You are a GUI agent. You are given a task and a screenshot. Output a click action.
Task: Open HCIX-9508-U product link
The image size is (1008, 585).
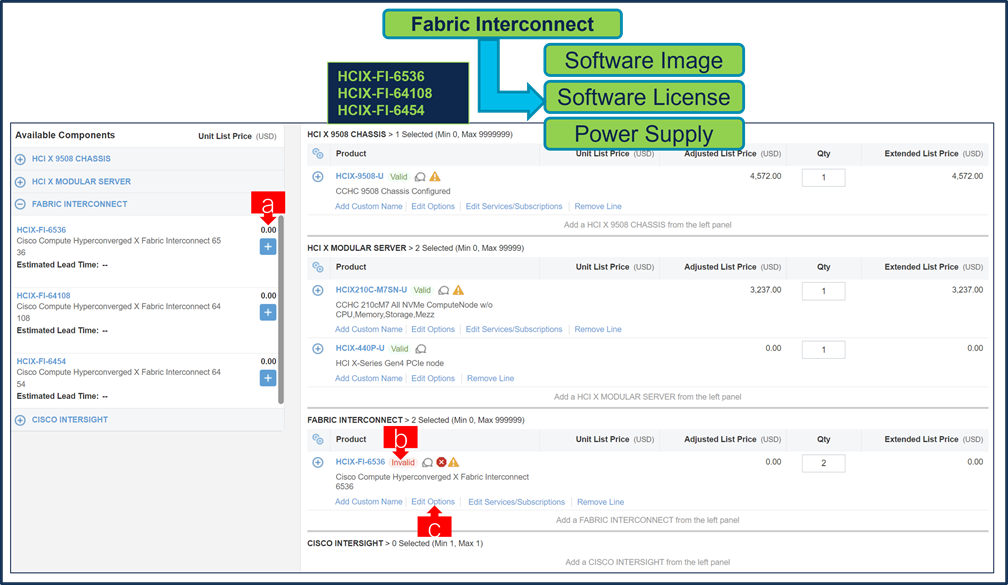359,176
